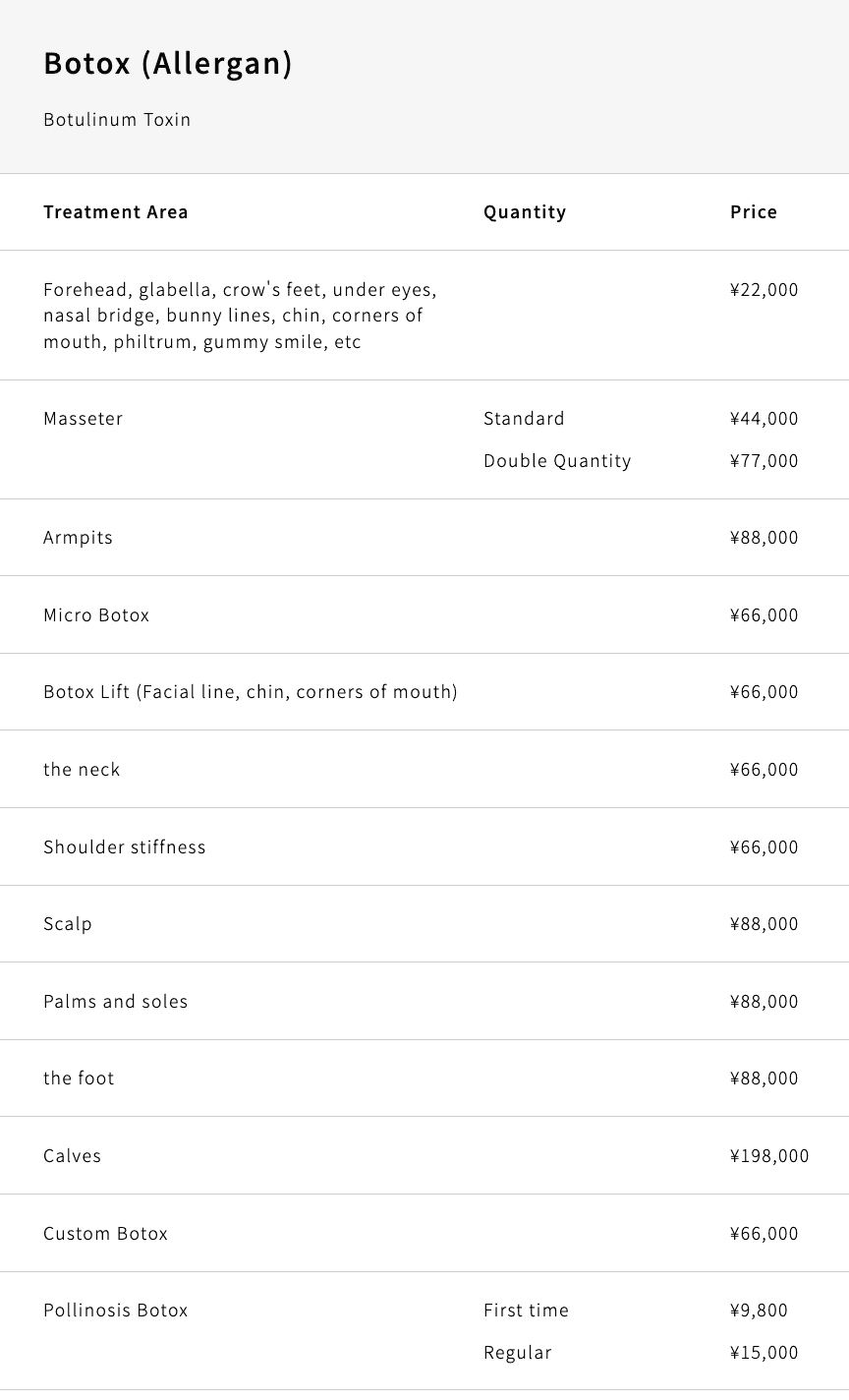Click the Pollinosis Botox entry
The width and height of the screenshot is (849, 1400).
[x=116, y=1311]
